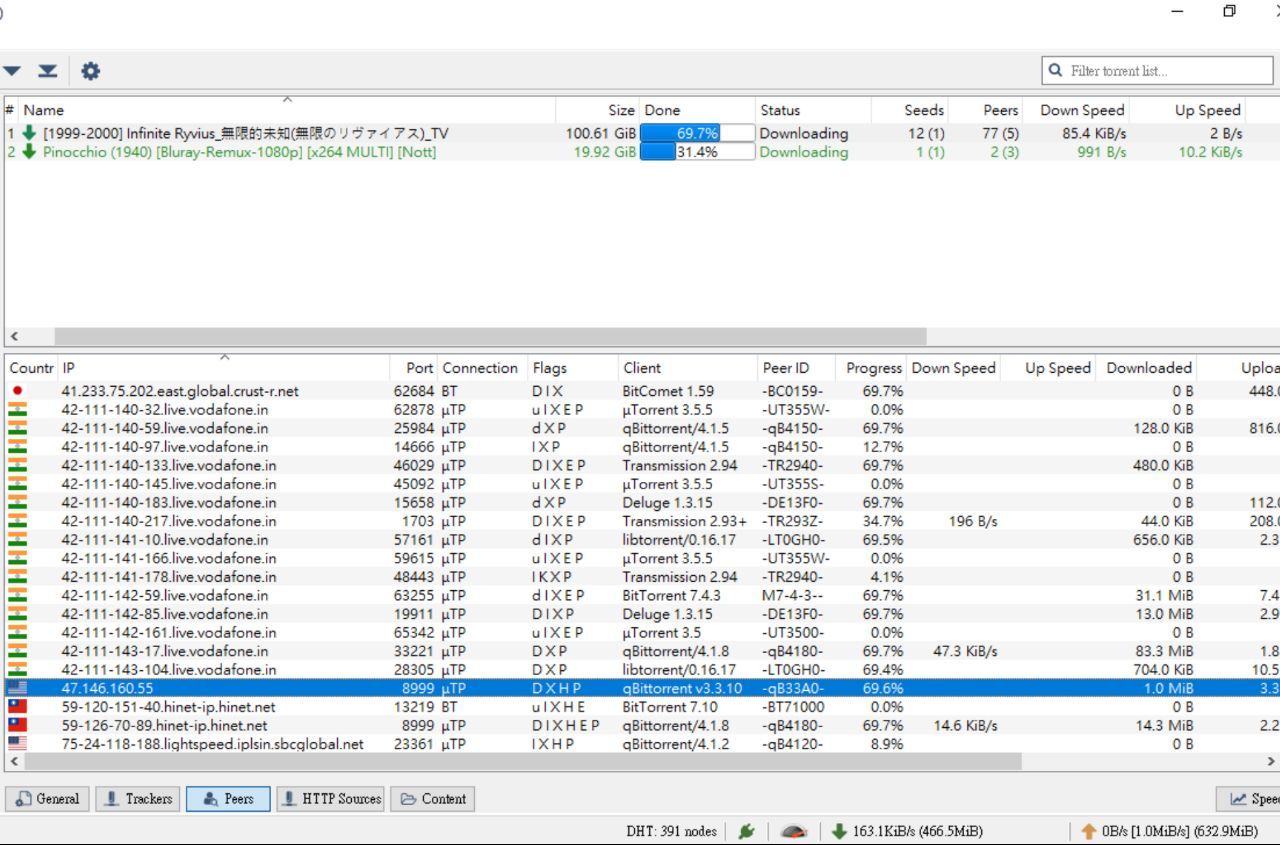
Task: Select peer 47.146.160.55 IP cell
Action: [108, 688]
